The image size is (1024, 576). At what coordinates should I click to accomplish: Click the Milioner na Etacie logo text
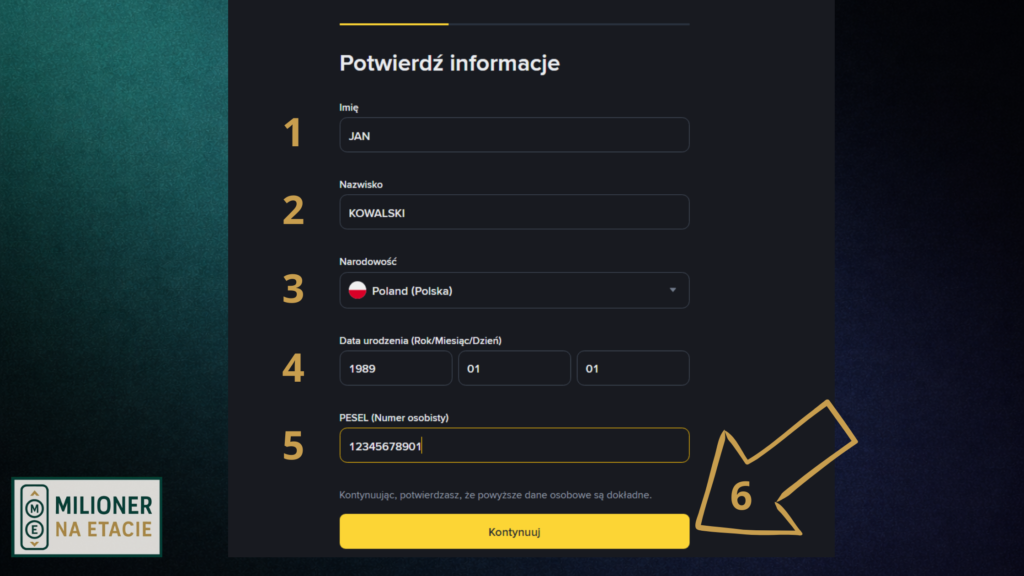104,516
